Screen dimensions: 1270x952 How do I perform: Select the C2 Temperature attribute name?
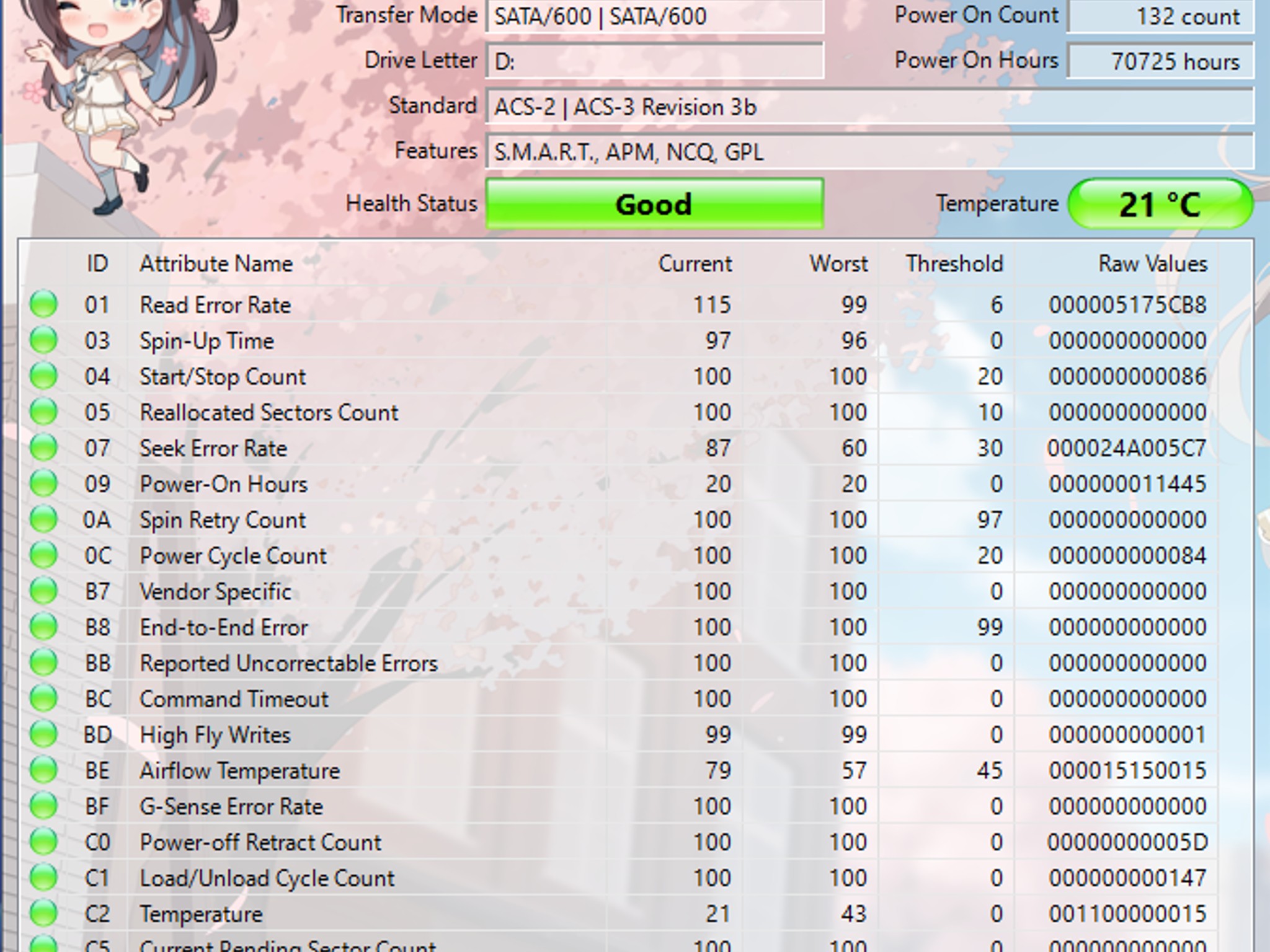(x=201, y=914)
